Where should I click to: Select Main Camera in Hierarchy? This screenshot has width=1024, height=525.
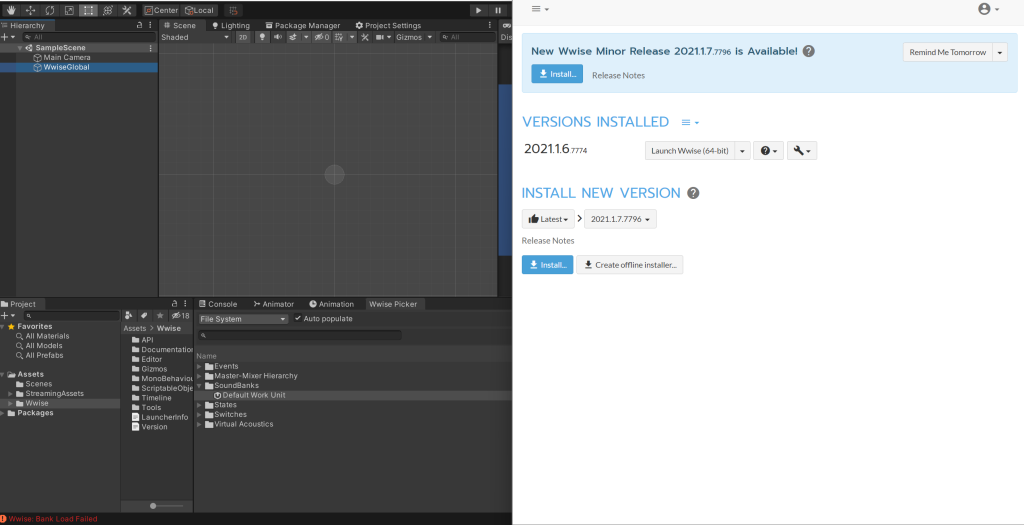67,57
